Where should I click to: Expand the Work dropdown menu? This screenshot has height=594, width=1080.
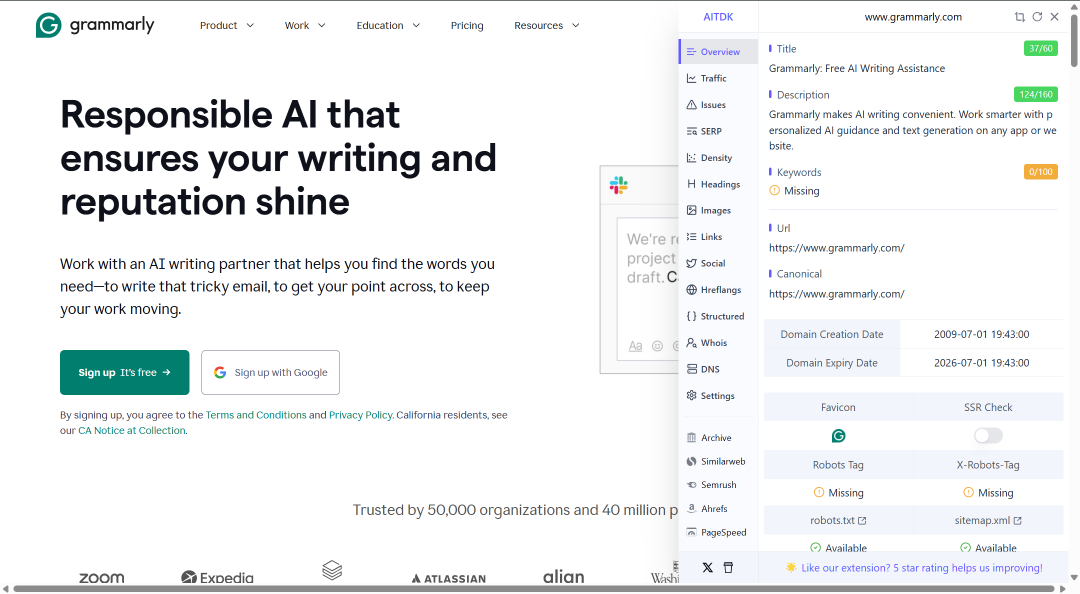click(305, 25)
